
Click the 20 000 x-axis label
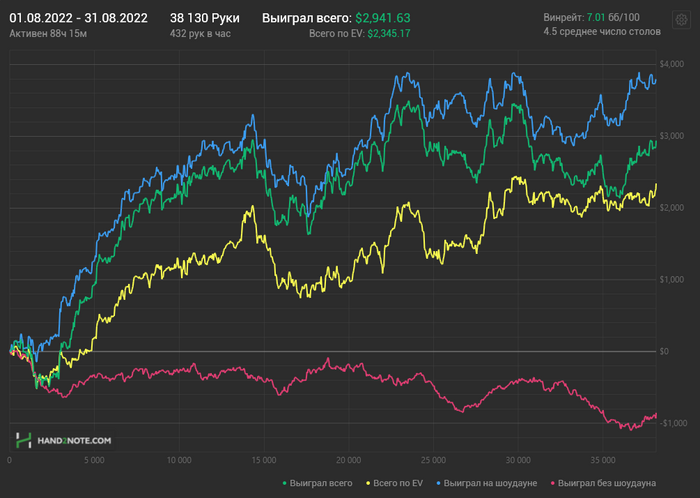click(349, 460)
